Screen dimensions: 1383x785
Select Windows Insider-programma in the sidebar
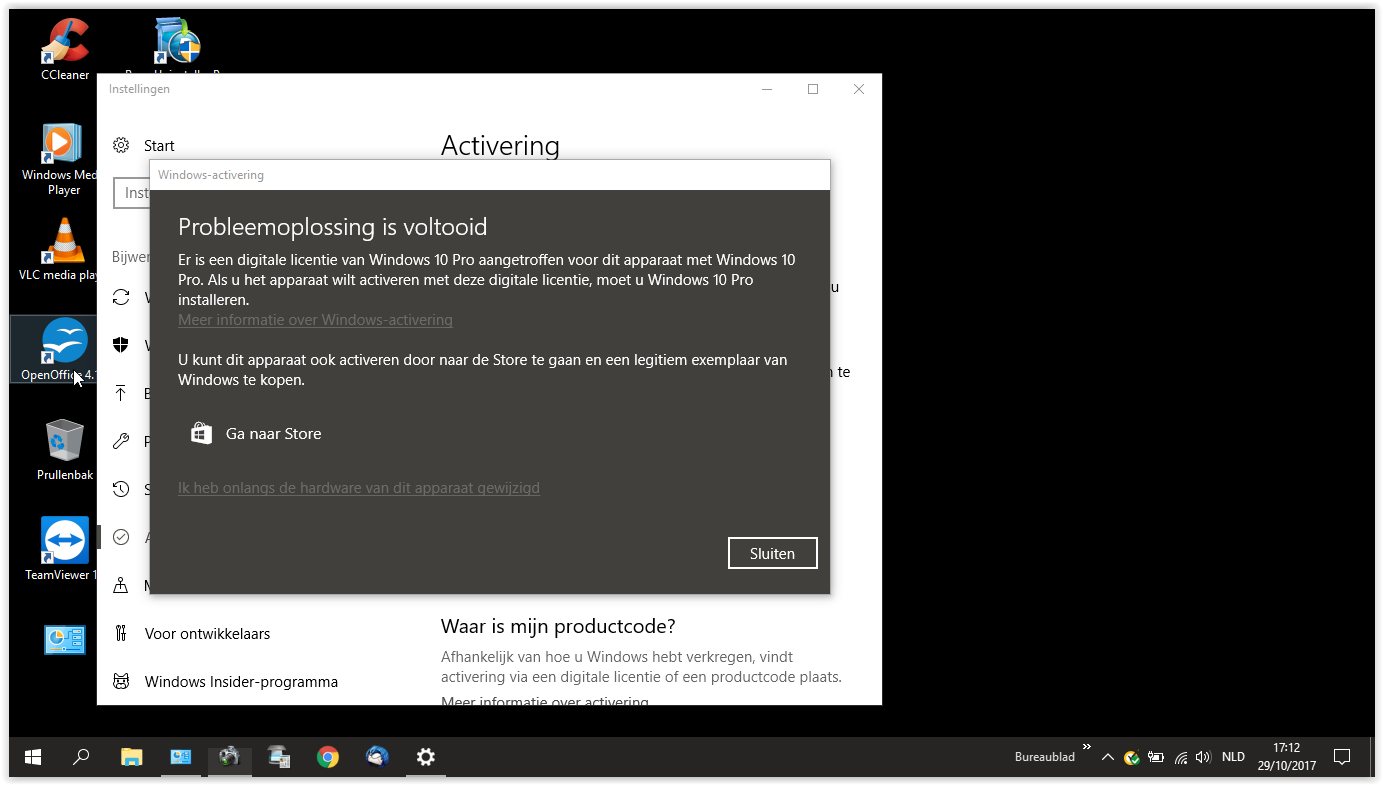pos(241,681)
